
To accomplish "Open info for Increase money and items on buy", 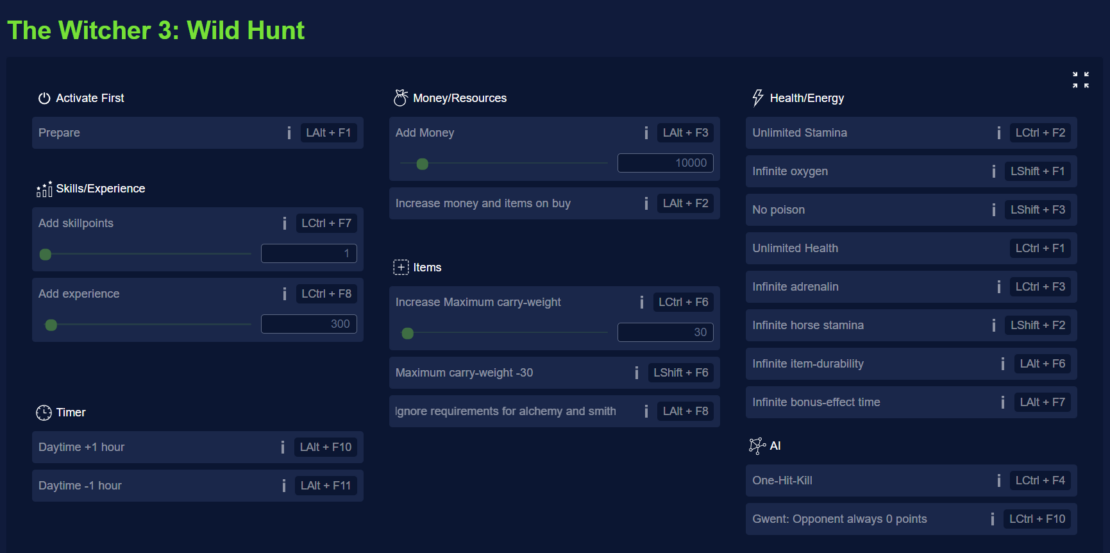I will [646, 204].
